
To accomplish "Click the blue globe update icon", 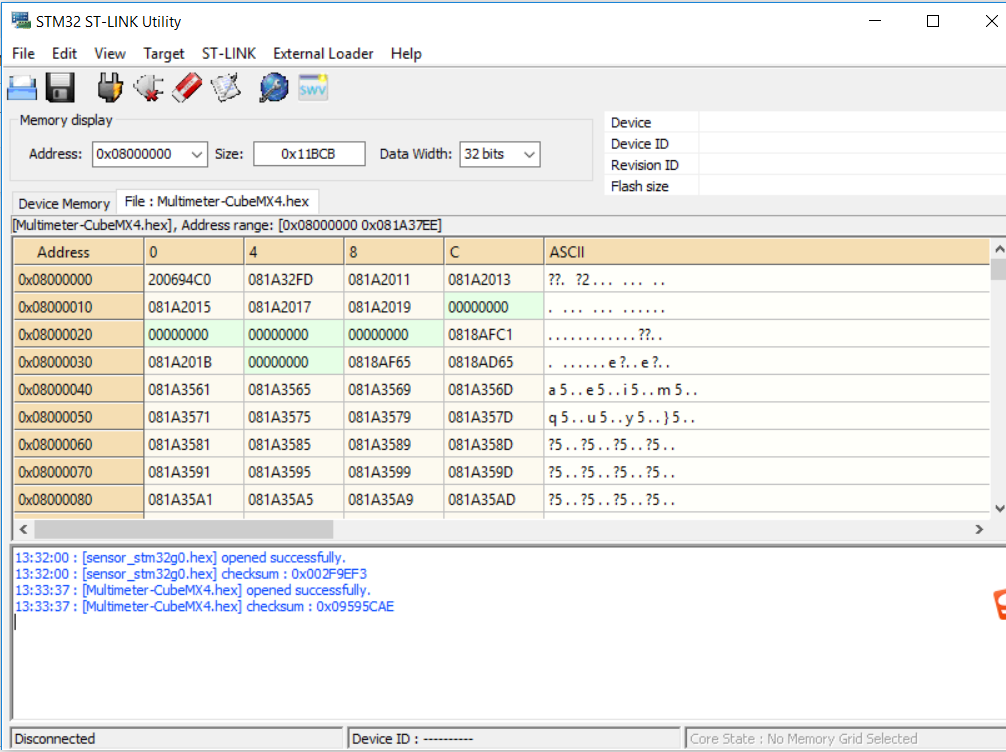I will tap(274, 88).
